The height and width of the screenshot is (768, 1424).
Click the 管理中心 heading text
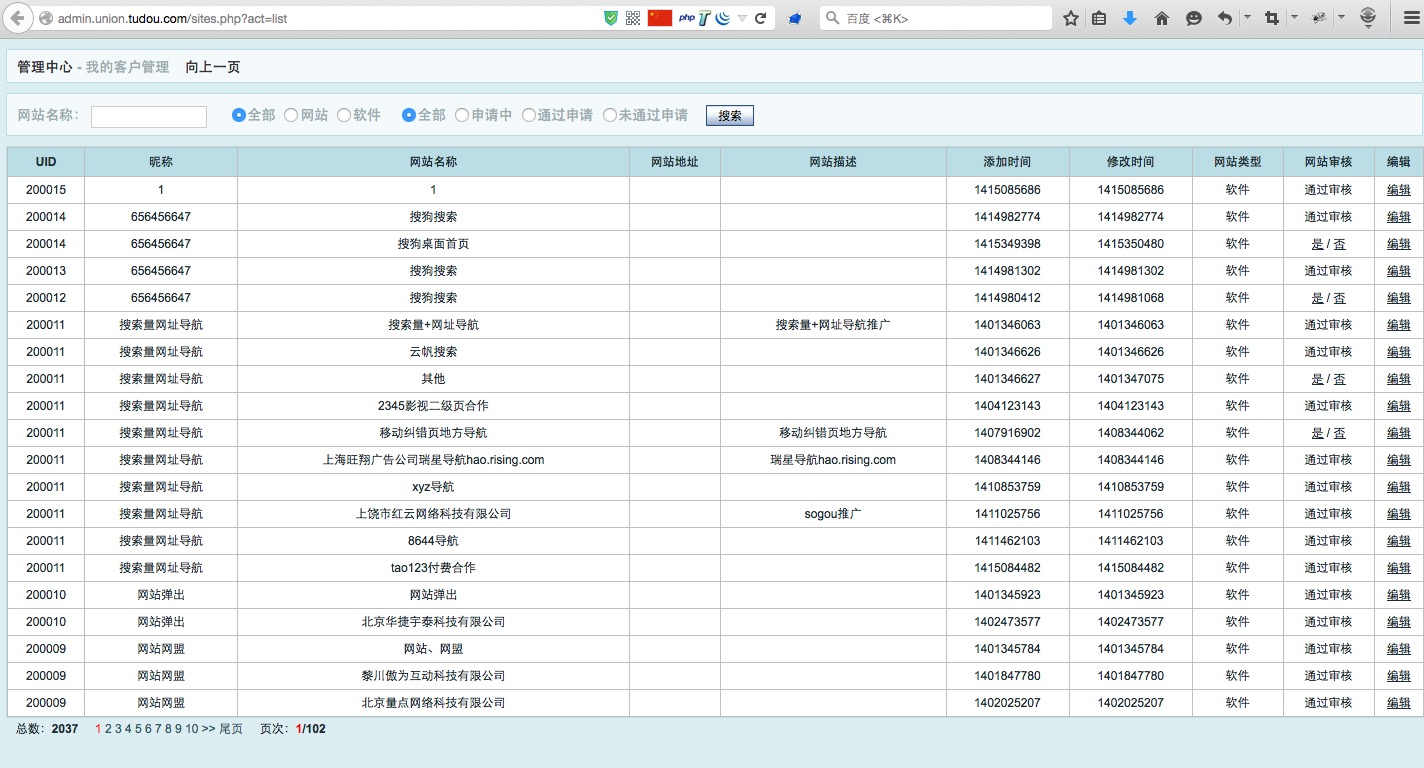pos(45,67)
